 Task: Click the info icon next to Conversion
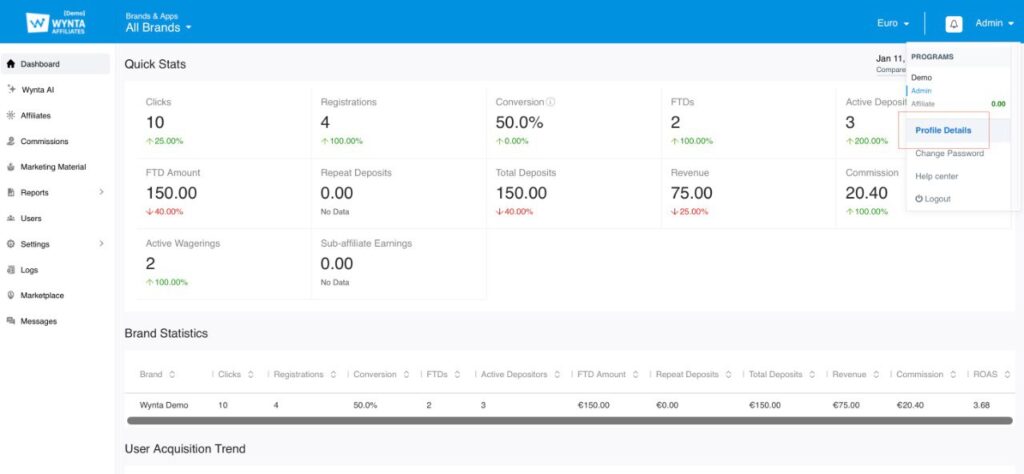551,102
